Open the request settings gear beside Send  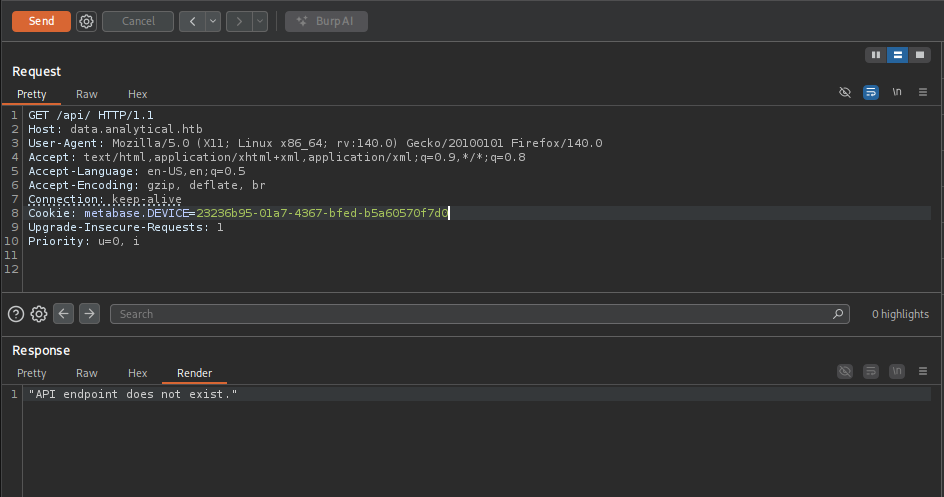(87, 21)
